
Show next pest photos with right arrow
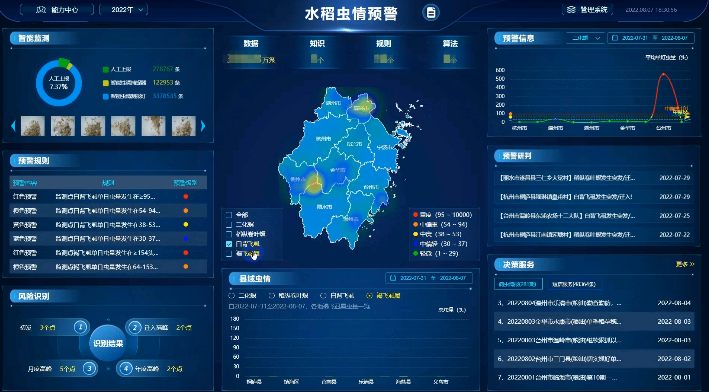pos(203,126)
